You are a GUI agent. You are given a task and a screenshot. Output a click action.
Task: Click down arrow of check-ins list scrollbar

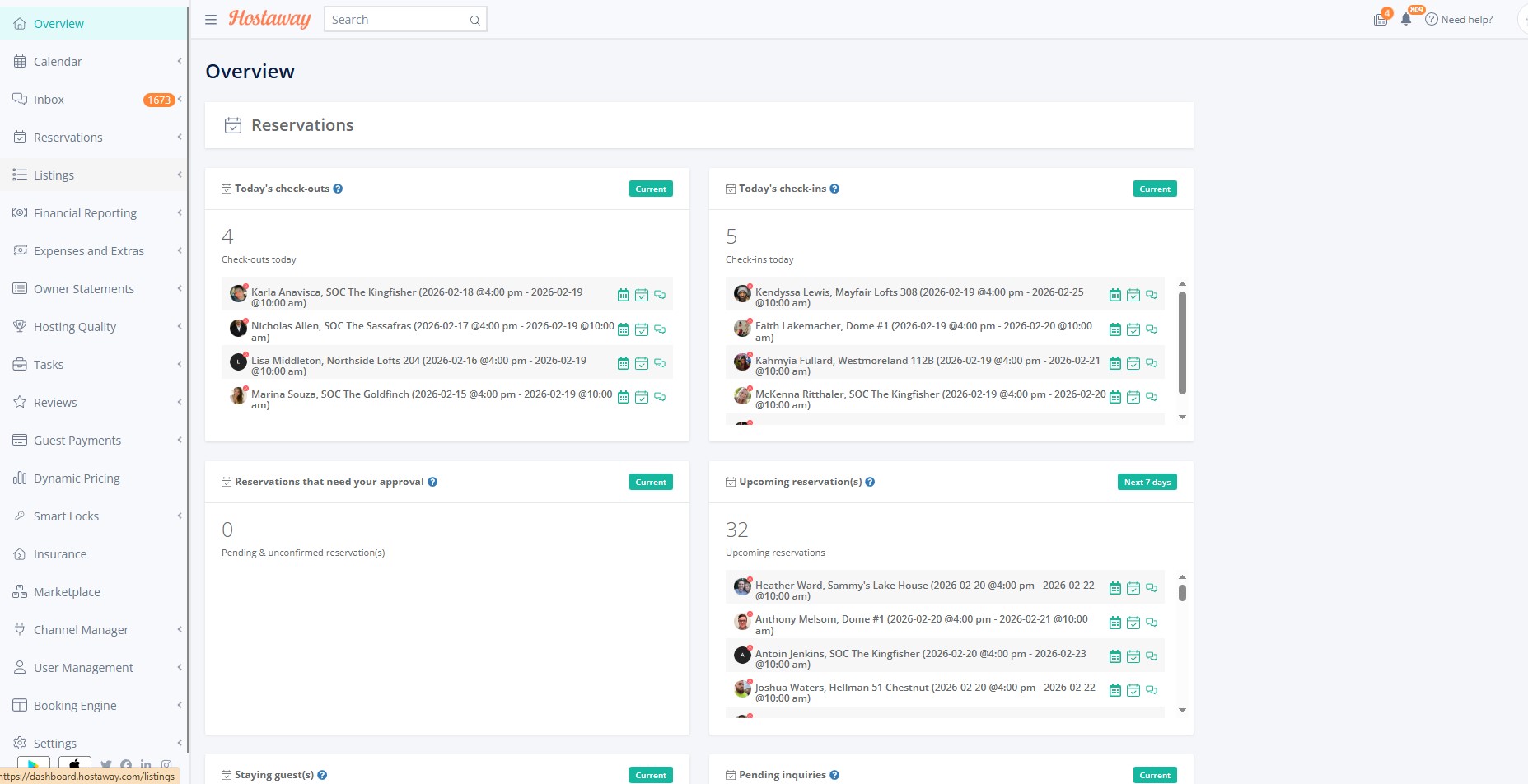(x=1182, y=417)
